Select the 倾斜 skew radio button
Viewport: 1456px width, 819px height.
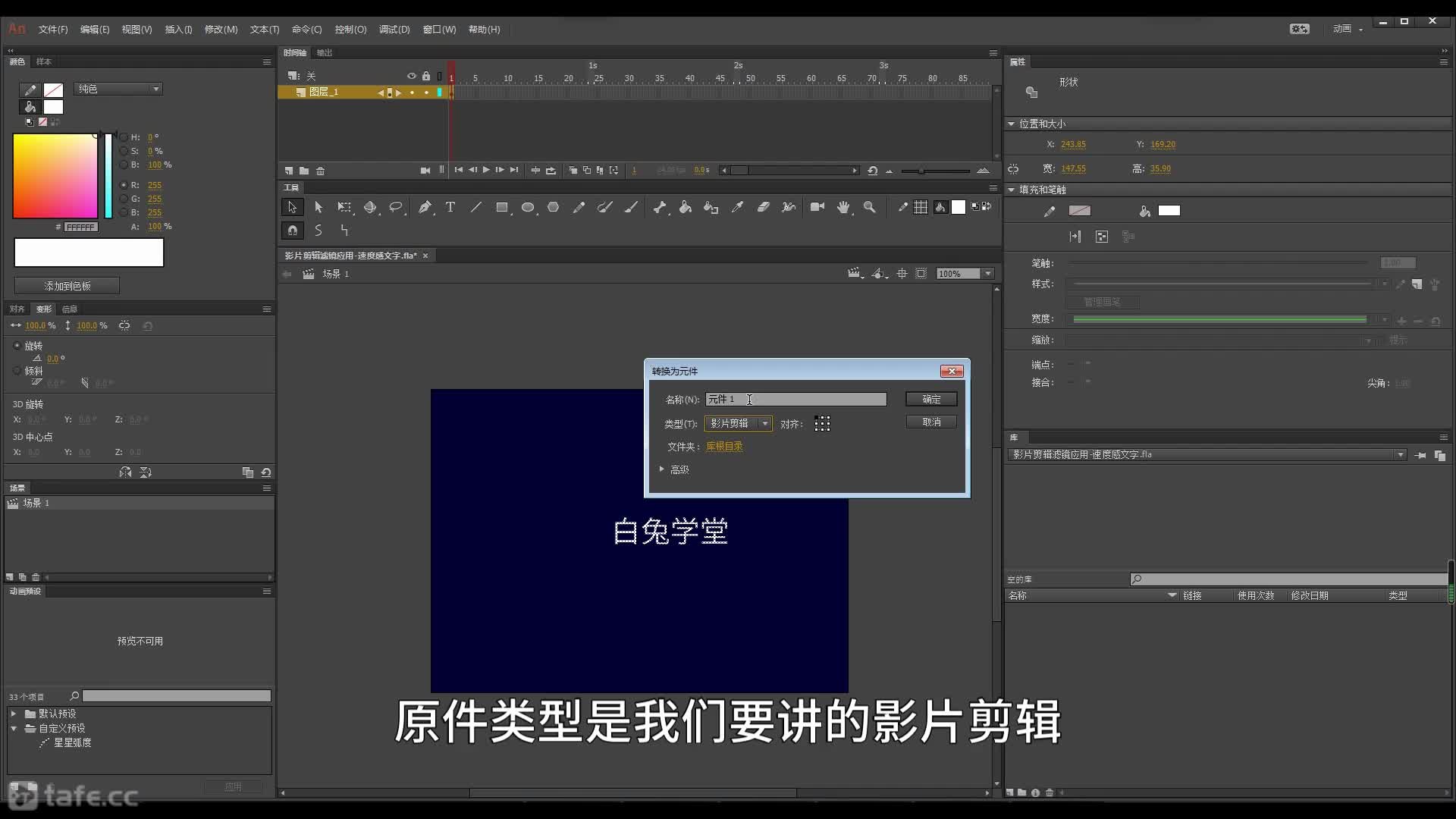click(17, 371)
